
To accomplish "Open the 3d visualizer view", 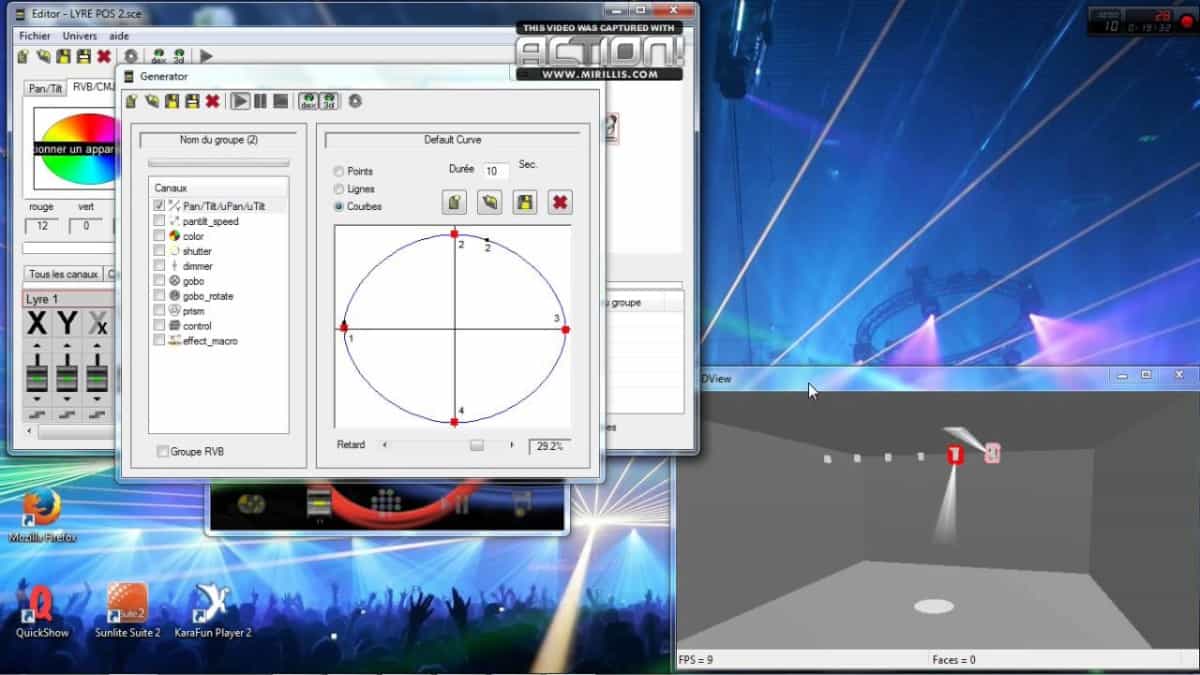I will 331,101.
